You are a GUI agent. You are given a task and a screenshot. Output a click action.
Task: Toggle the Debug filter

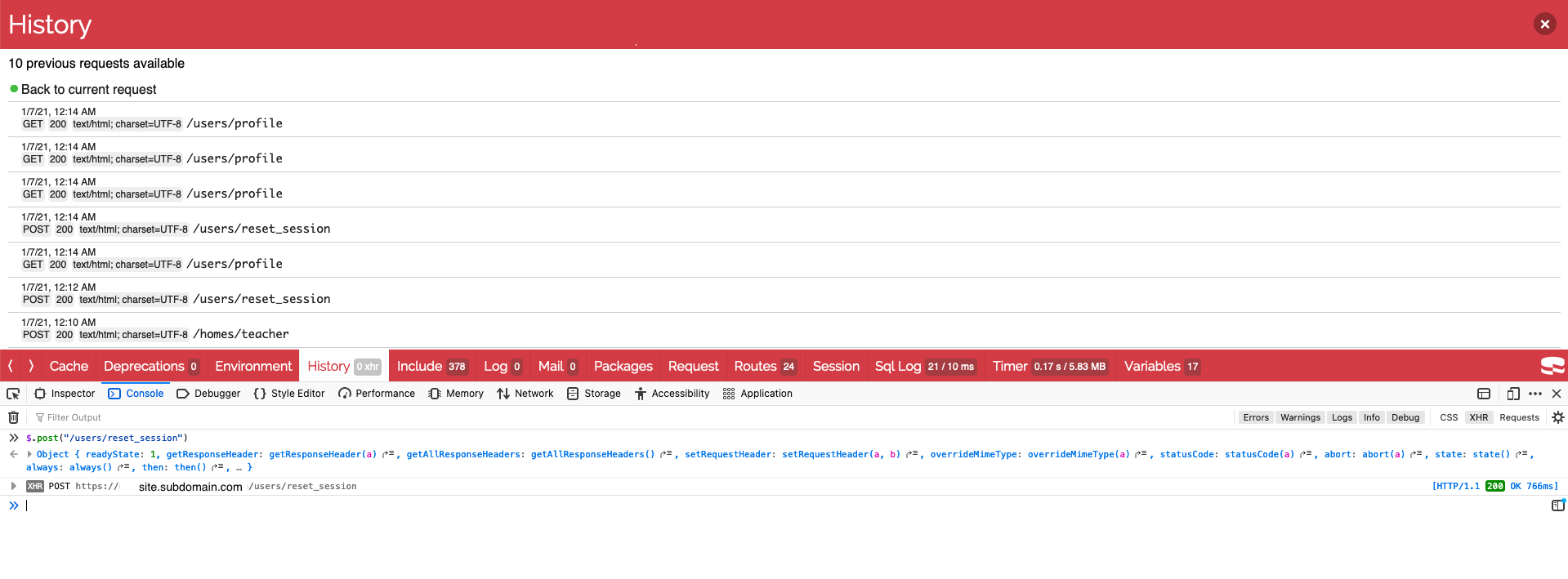tap(1405, 417)
